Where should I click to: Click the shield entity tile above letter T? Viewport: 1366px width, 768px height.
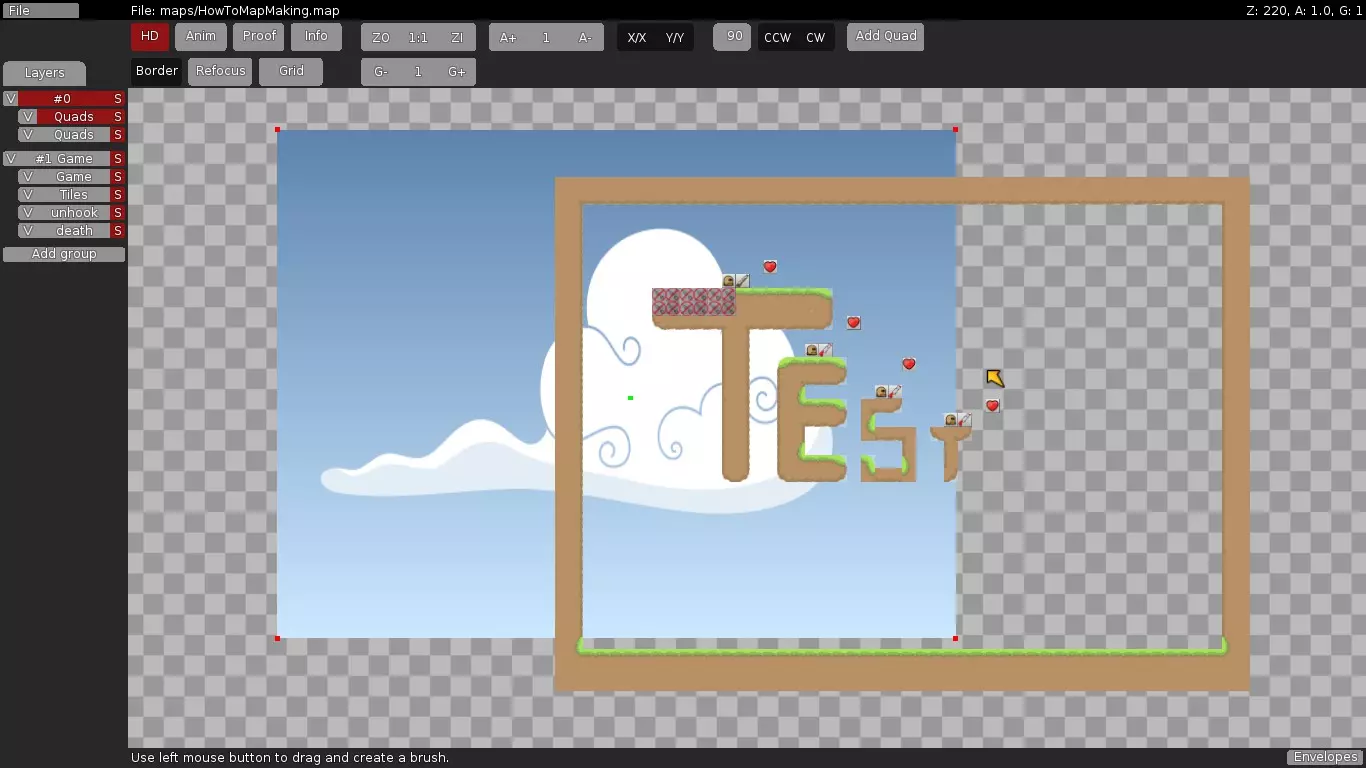click(x=728, y=281)
